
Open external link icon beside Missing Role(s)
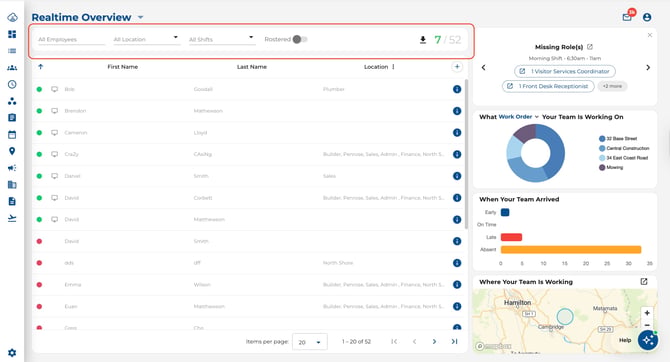pos(590,47)
